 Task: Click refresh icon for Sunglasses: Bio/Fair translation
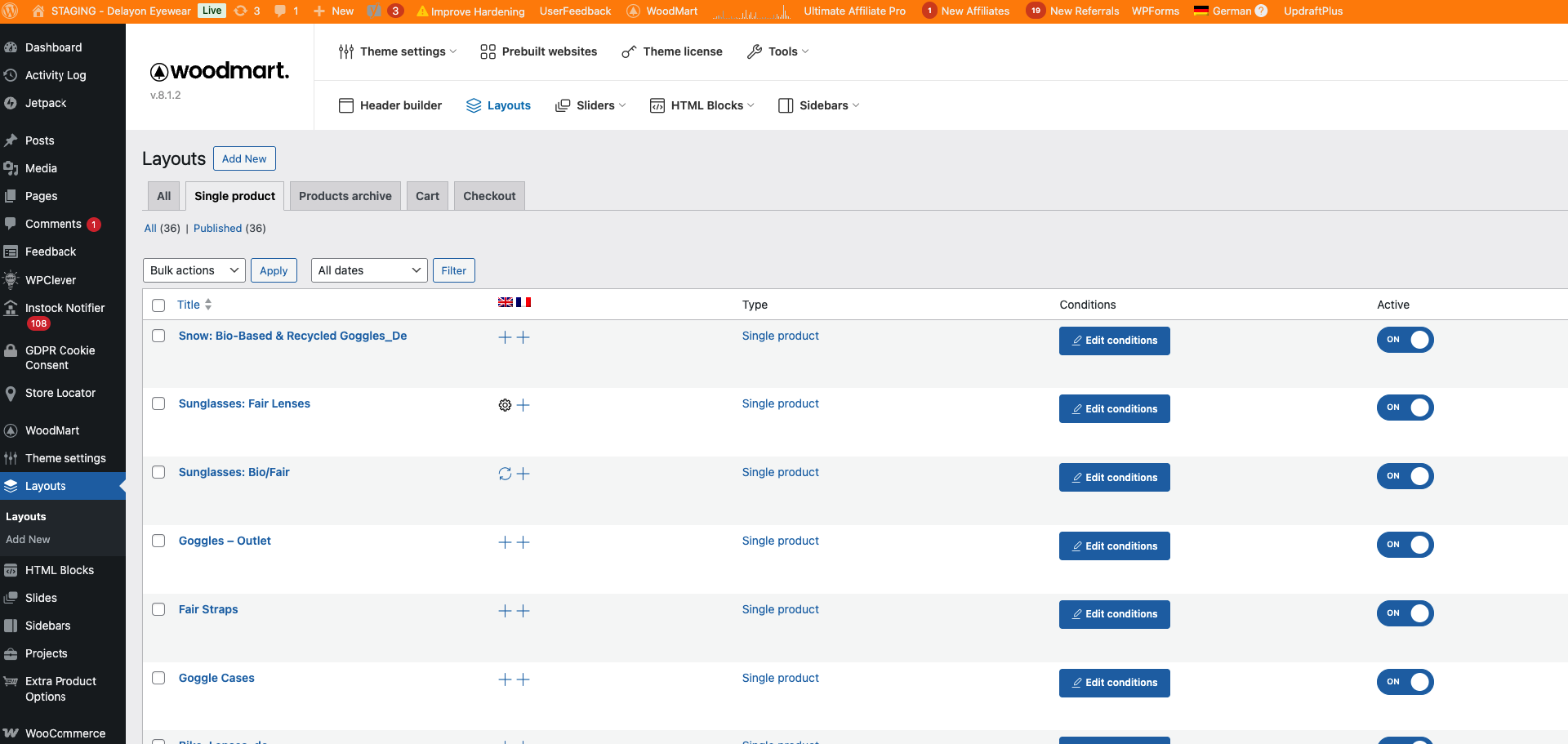pyautogui.click(x=505, y=474)
